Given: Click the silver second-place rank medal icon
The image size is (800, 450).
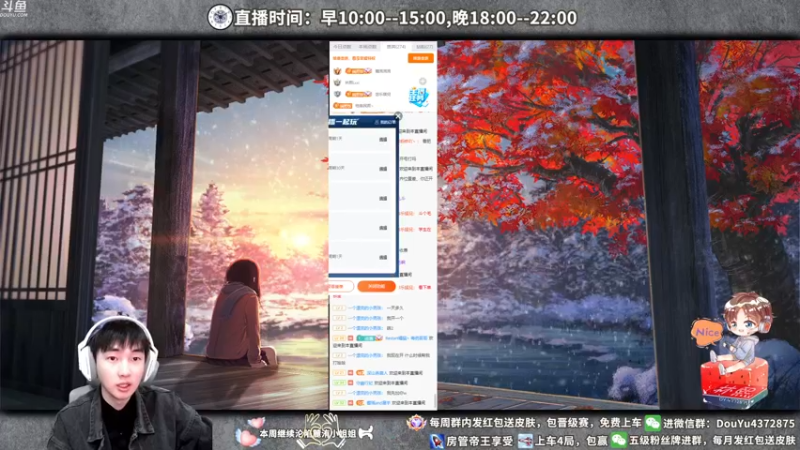Looking at the screenshot, I should click(337, 82).
